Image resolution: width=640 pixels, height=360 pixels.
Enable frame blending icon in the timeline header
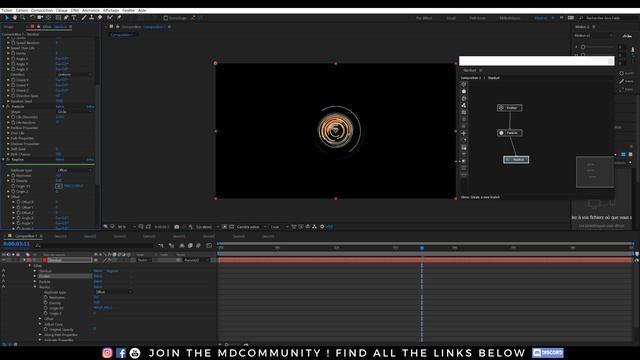click(x=190, y=245)
